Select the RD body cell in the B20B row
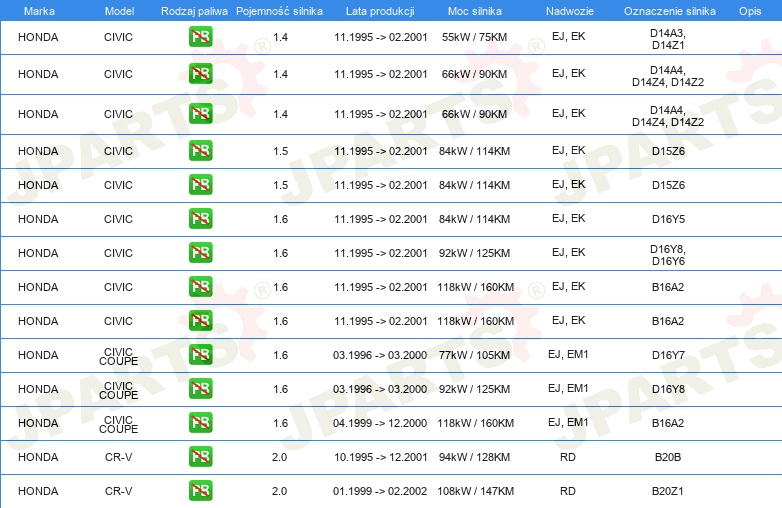The image size is (782, 508). [568, 457]
